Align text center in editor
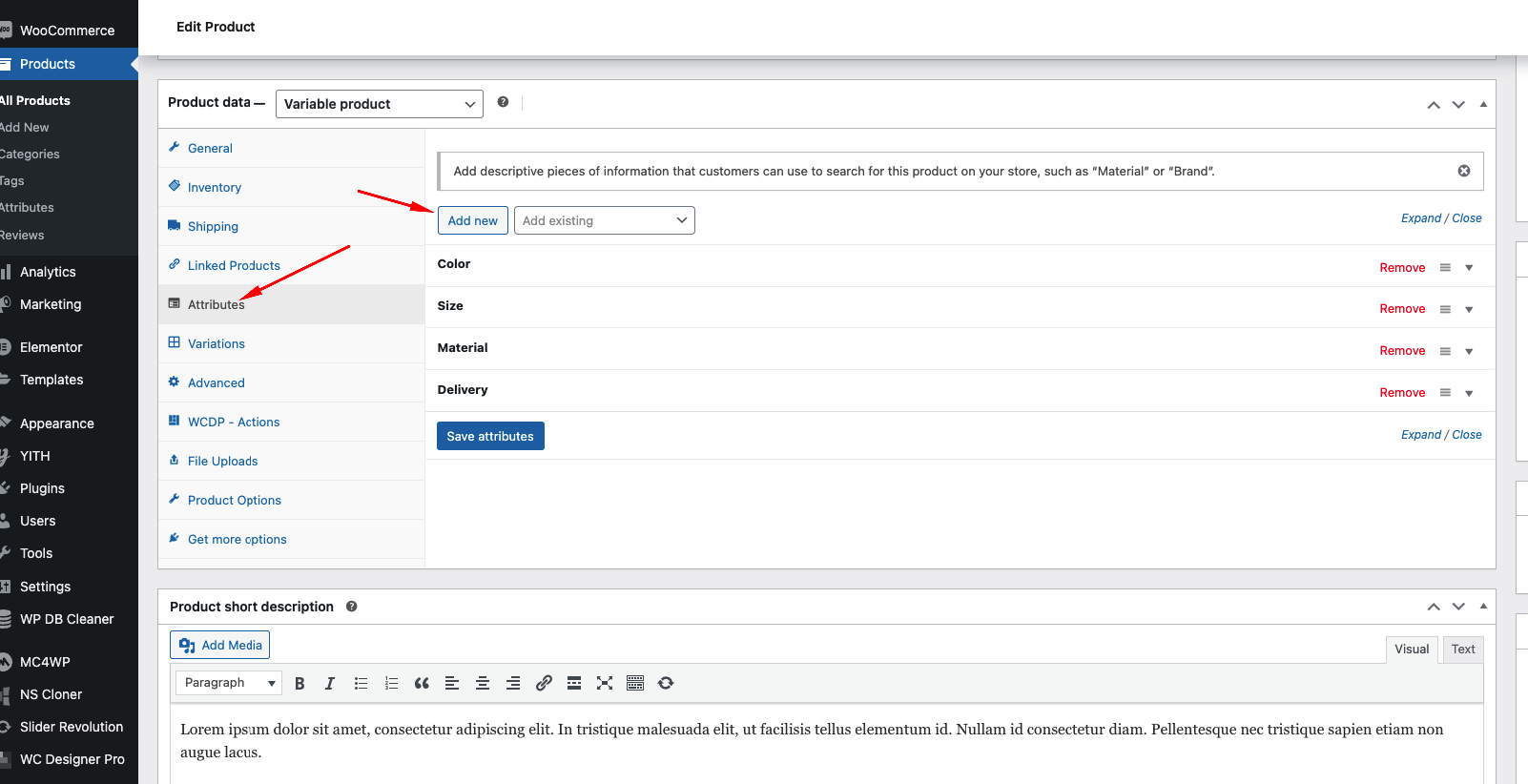Viewport: 1528px width, 784px height. coord(483,683)
